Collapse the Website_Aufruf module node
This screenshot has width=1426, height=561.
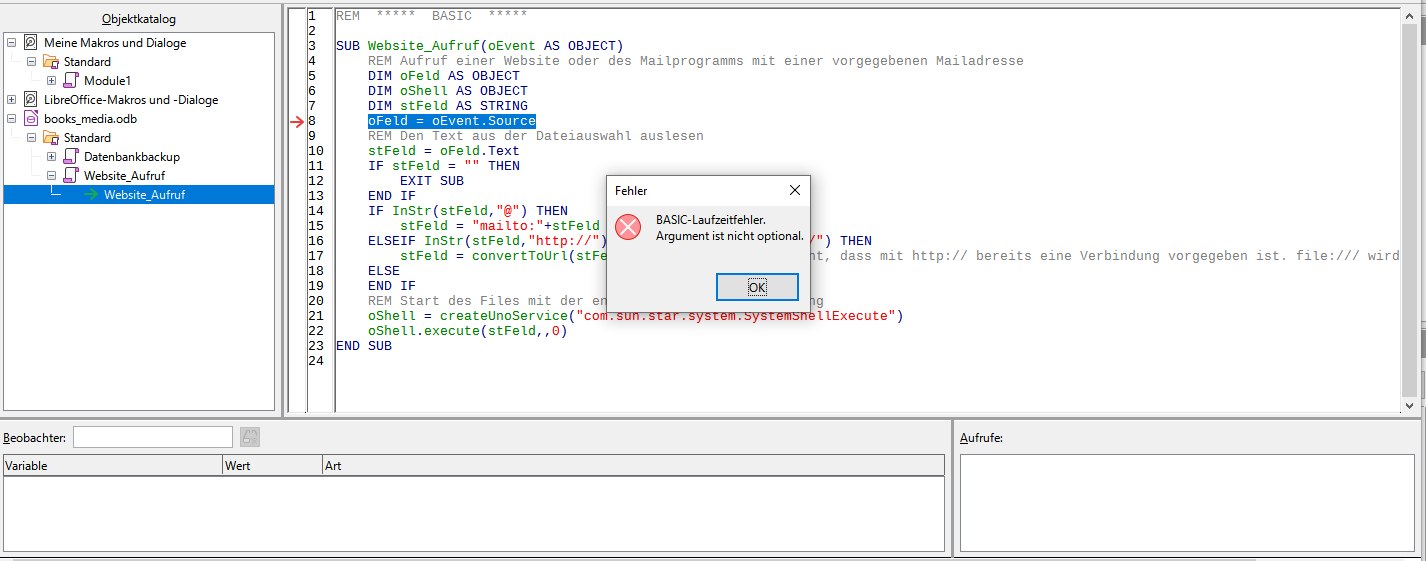pyautogui.click(x=51, y=175)
